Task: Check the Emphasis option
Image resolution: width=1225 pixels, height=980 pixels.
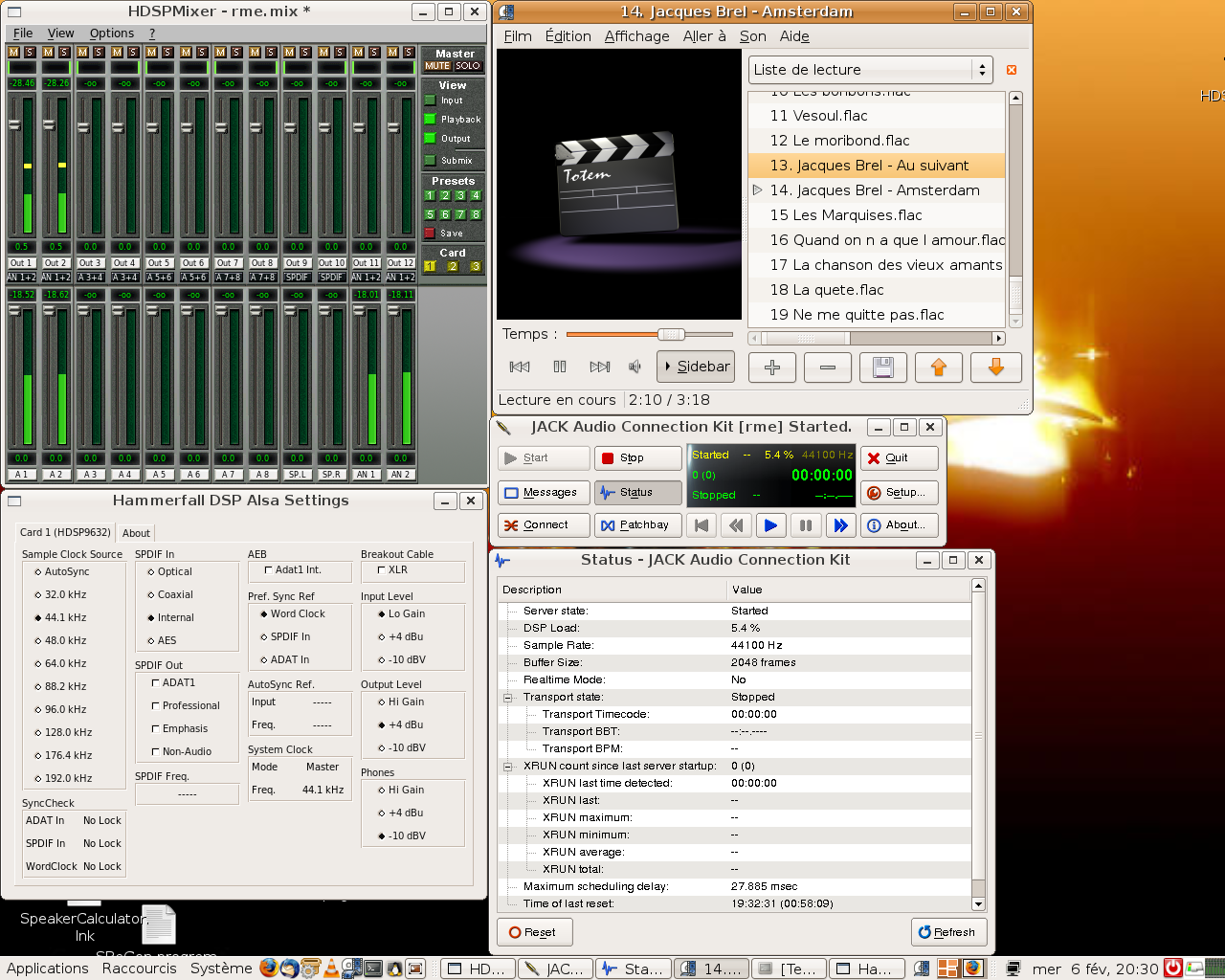Action: pyautogui.click(x=180, y=728)
